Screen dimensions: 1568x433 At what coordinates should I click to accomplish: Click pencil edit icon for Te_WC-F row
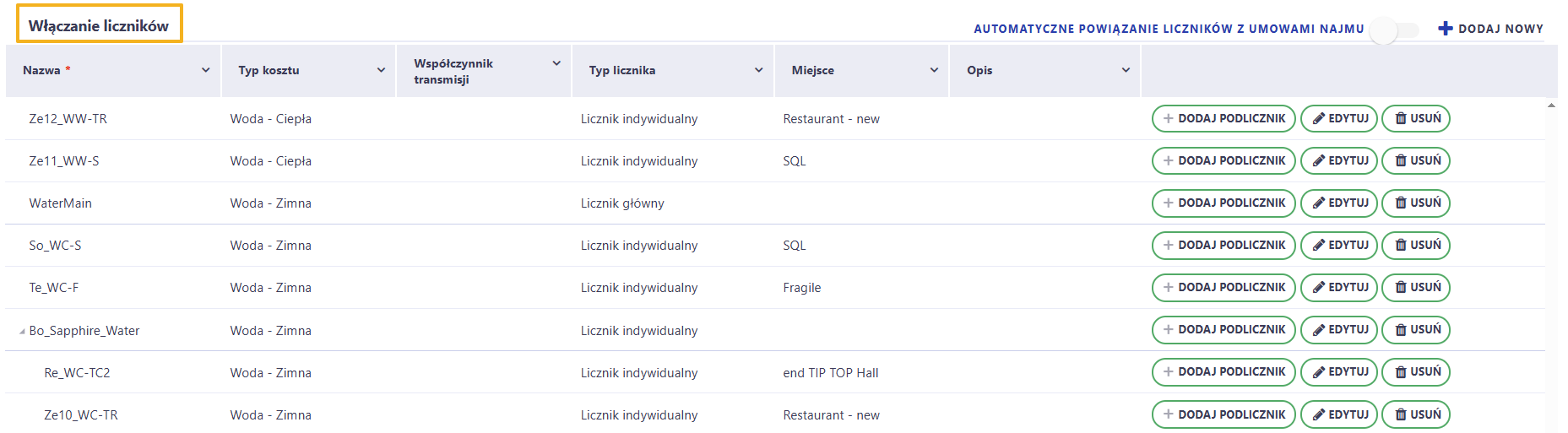pos(1319,288)
